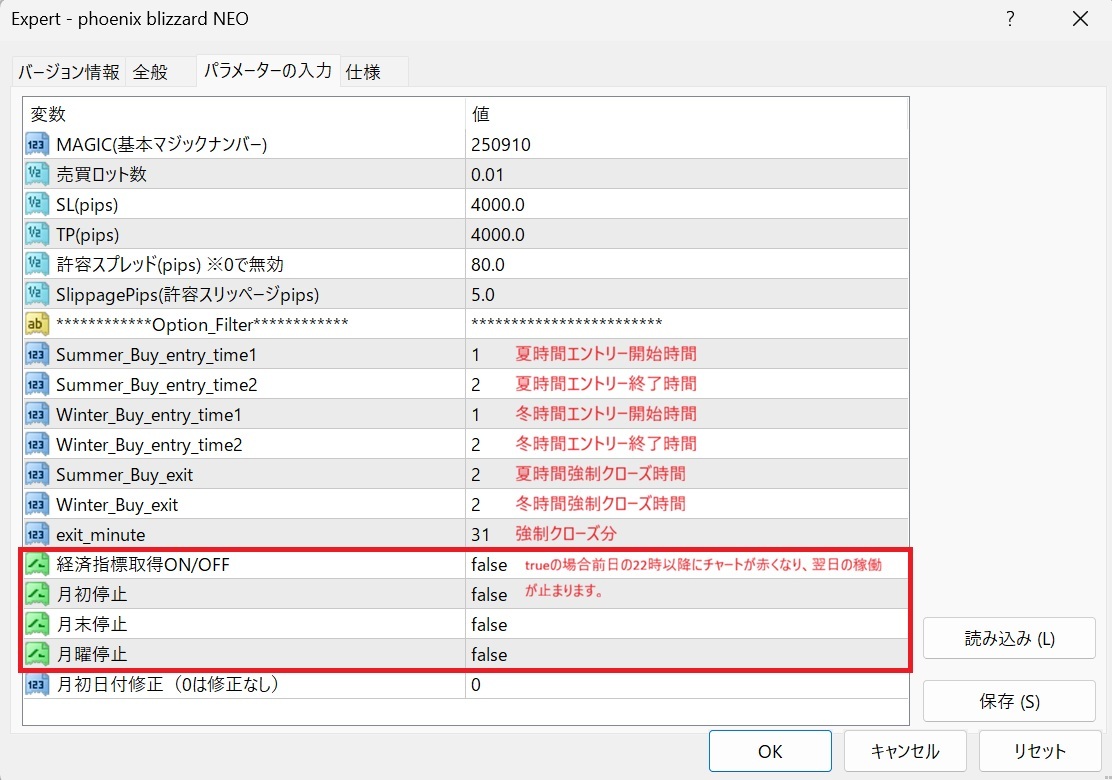Open the 全般 tab
This screenshot has width=1112, height=780.
(x=150, y=72)
